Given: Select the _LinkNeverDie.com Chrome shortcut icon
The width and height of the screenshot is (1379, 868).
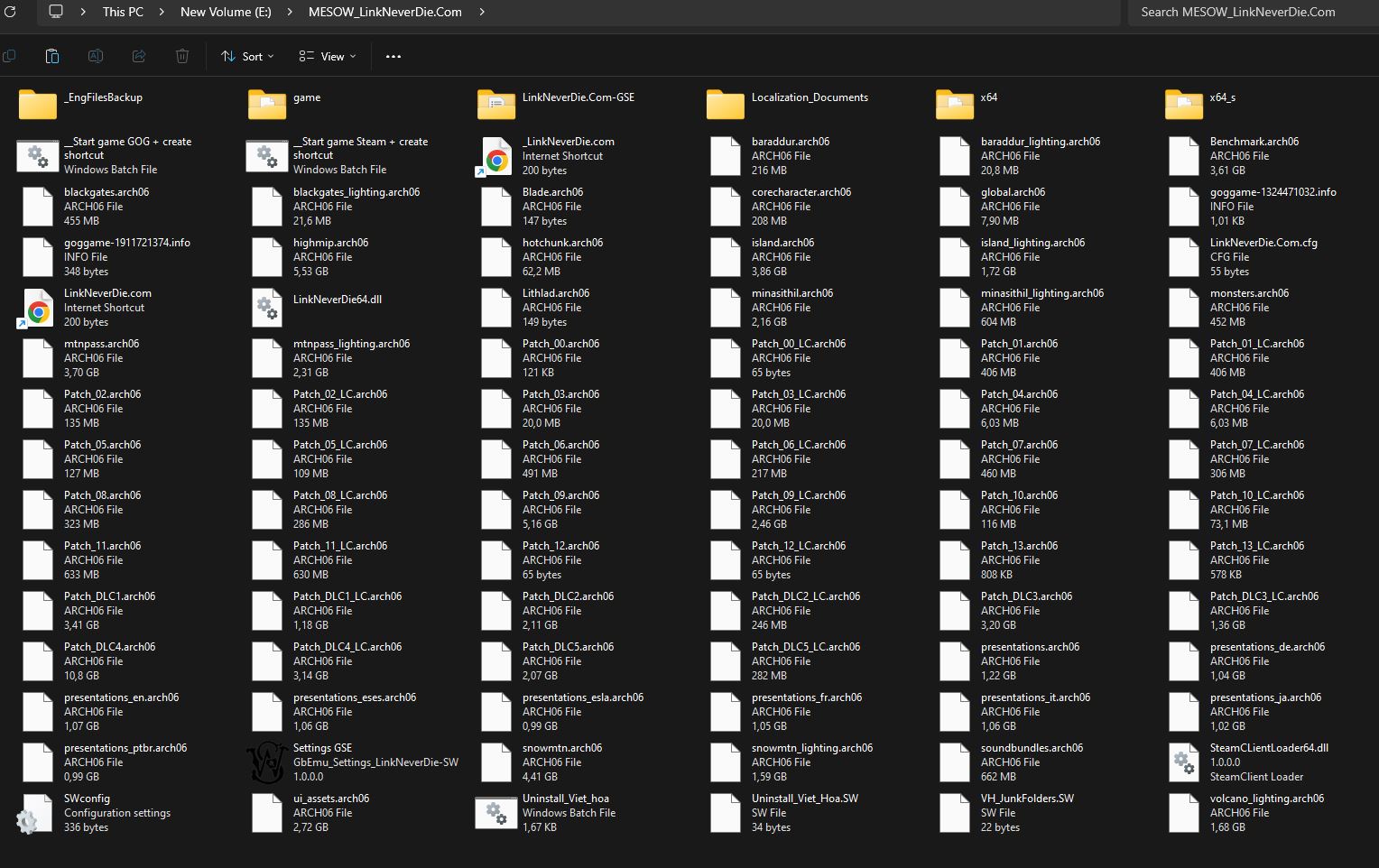Looking at the screenshot, I should click(496, 156).
